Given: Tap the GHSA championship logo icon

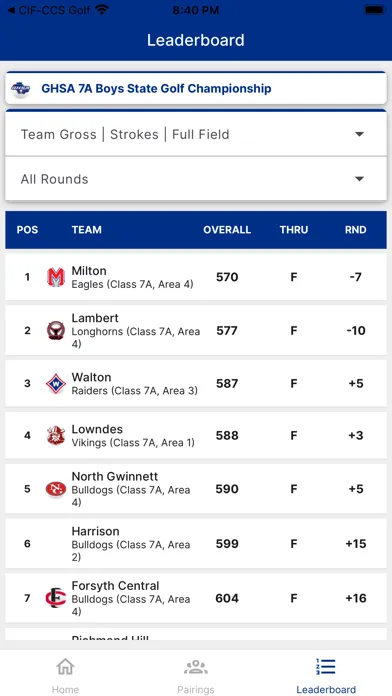Looking at the screenshot, I should pos(20,89).
